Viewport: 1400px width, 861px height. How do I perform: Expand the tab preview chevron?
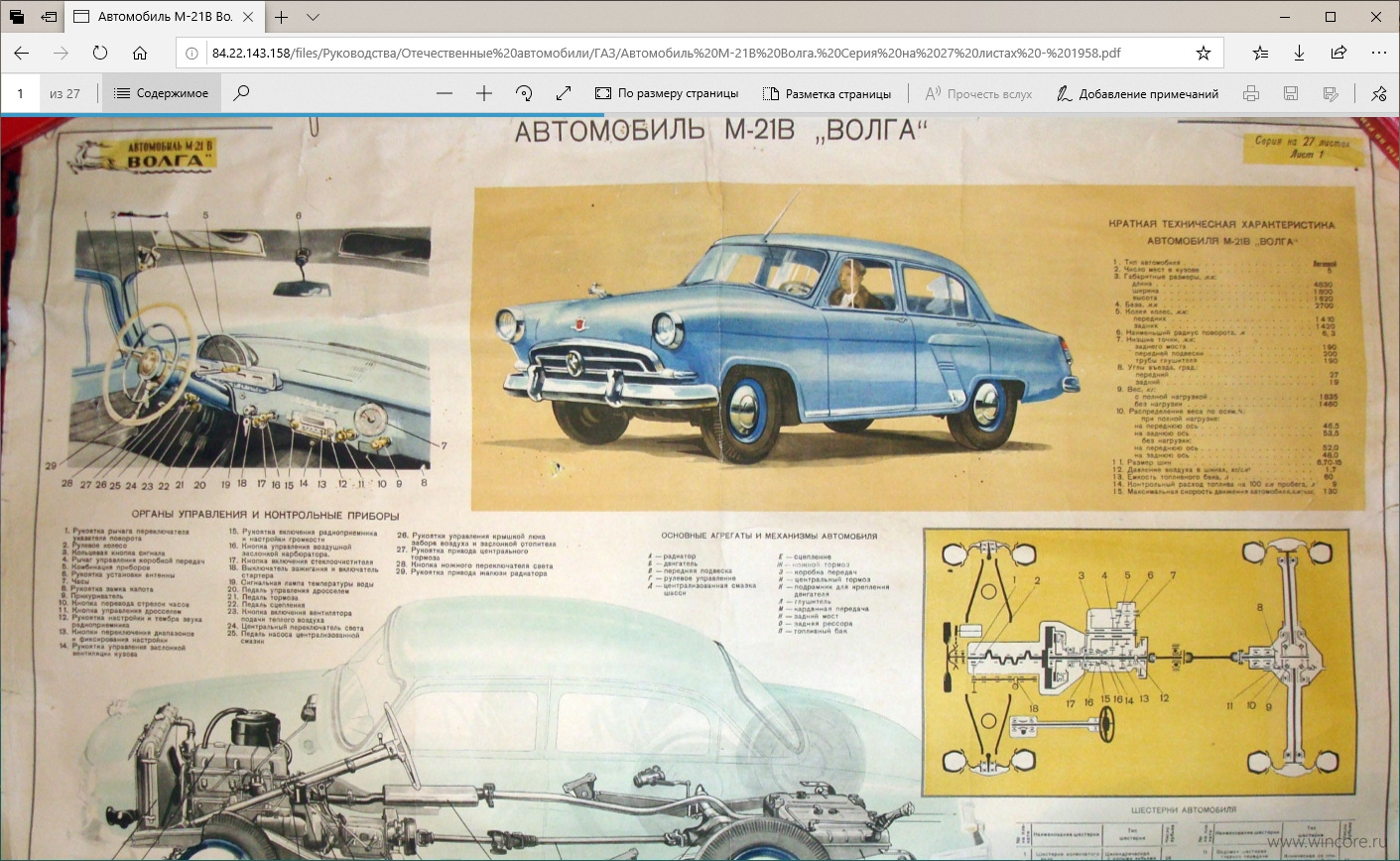click(x=313, y=17)
